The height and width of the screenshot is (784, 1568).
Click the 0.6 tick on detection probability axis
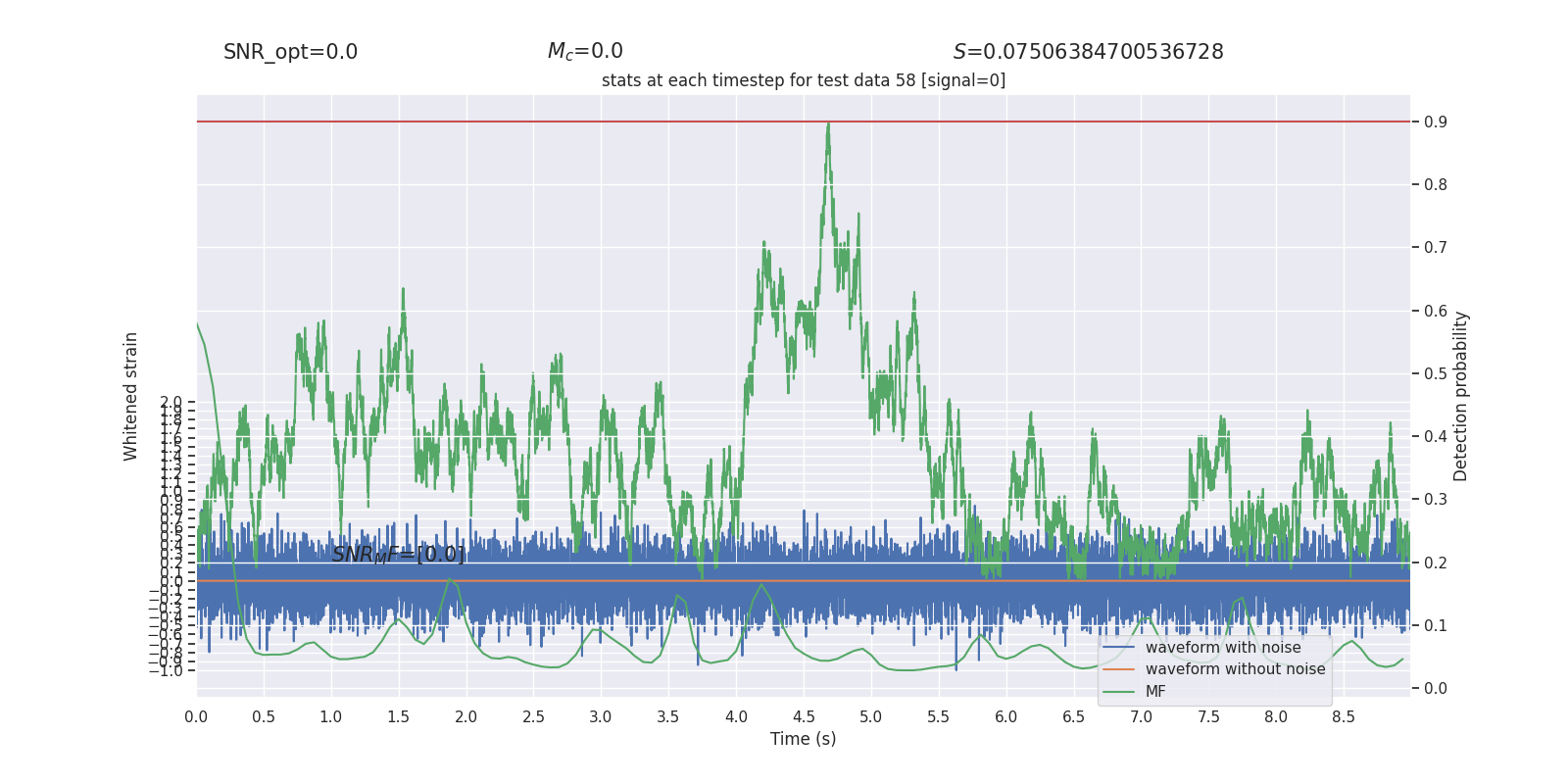point(1436,311)
